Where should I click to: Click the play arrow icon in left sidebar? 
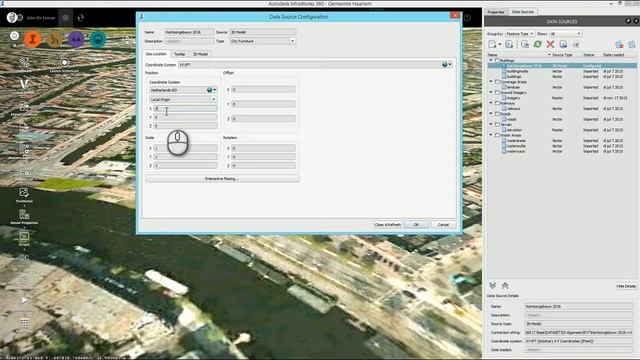(24, 300)
